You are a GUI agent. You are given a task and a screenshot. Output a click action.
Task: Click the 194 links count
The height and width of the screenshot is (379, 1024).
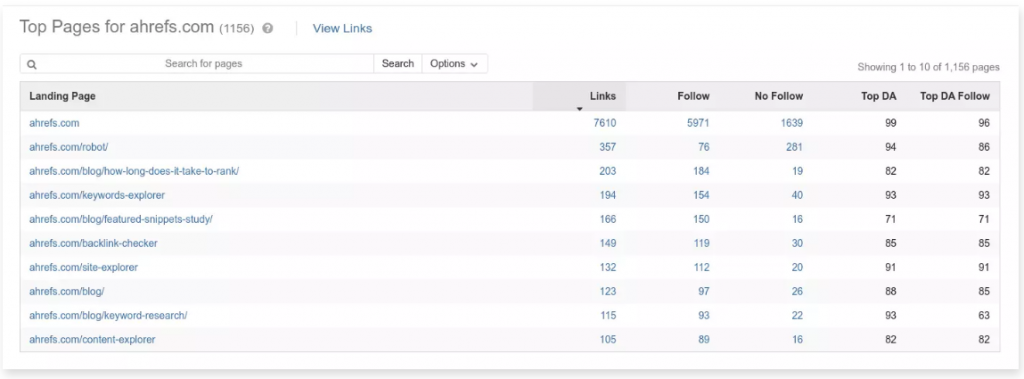(607, 195)
